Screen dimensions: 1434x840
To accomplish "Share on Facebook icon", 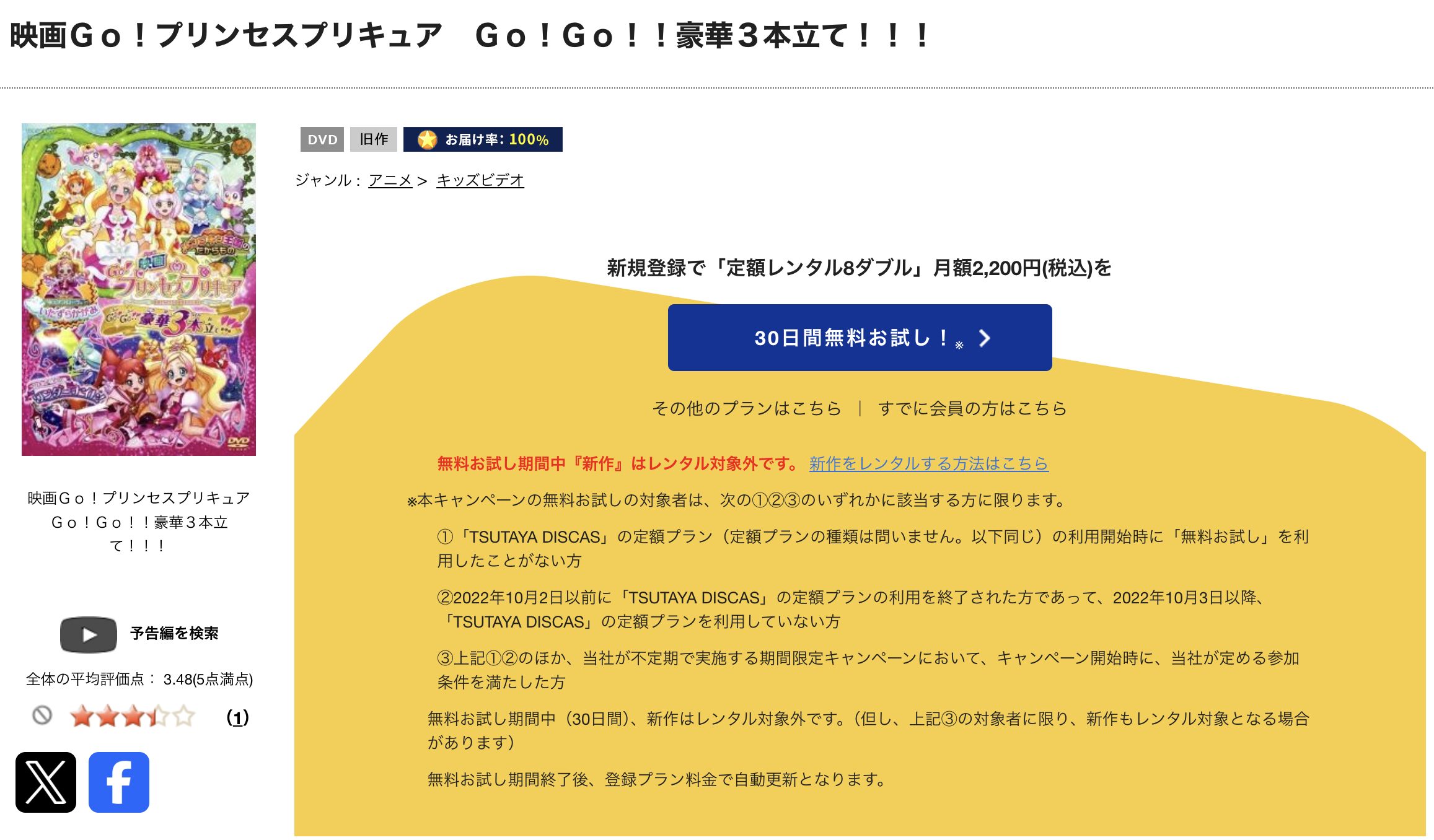I will tap(119, 782).
